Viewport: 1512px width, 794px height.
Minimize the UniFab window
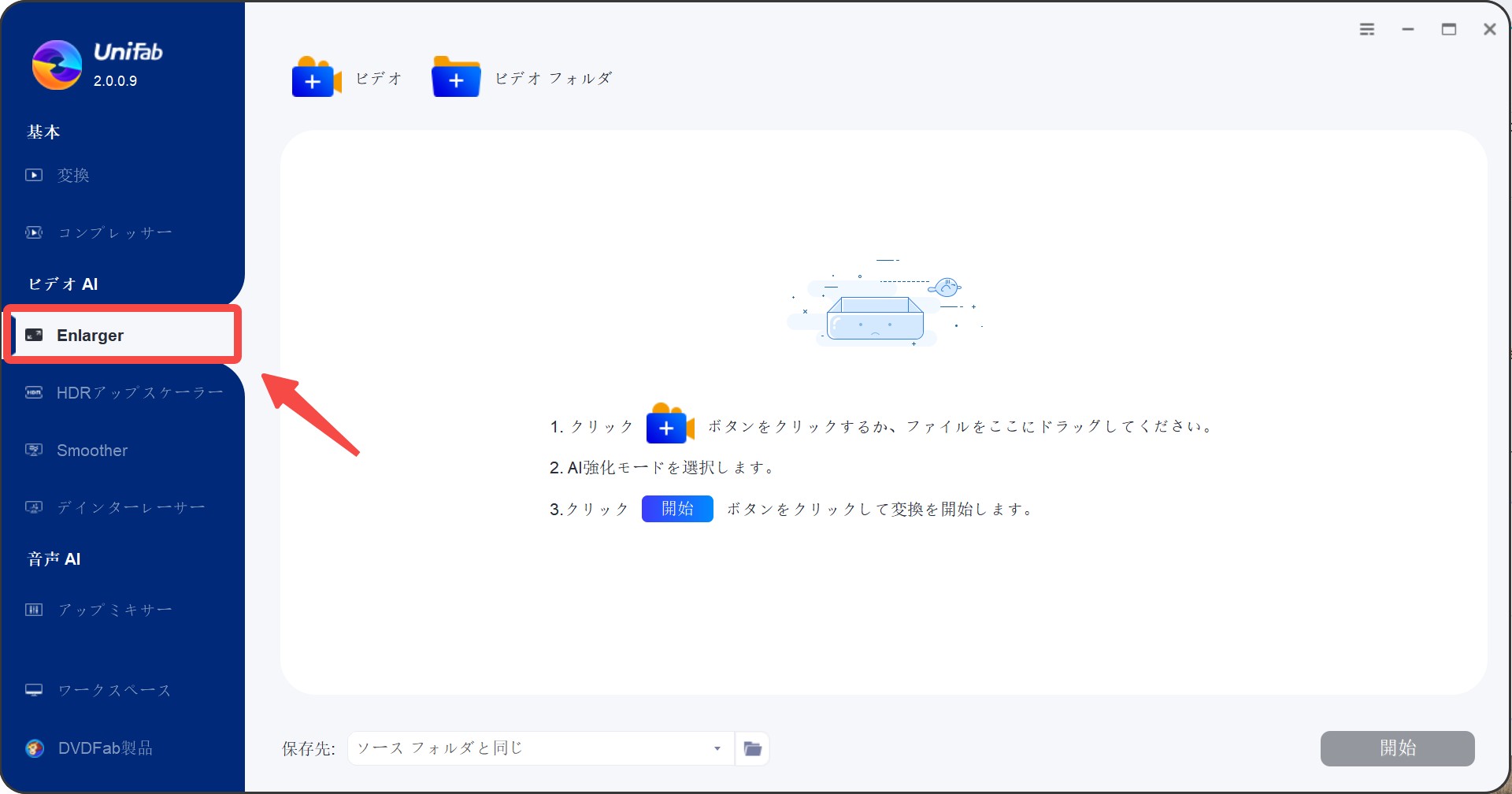tap(1408, 29)
